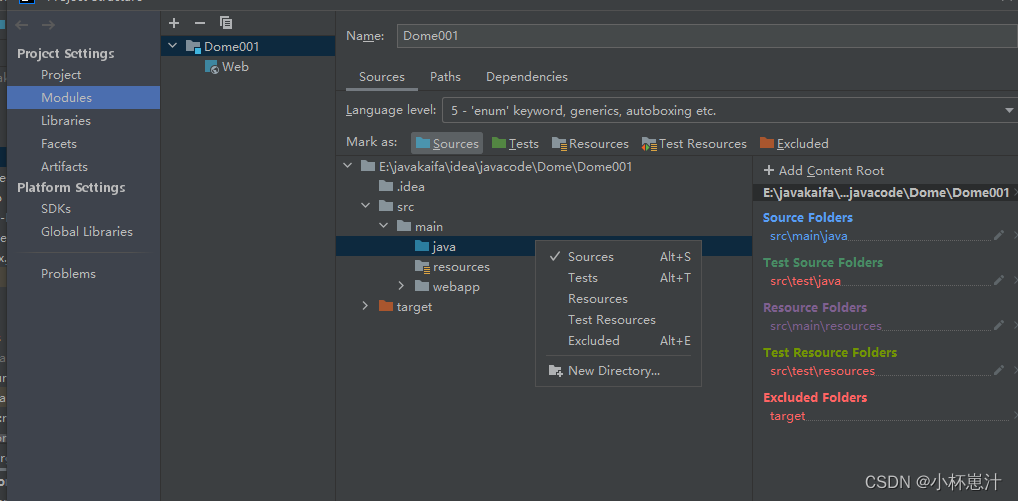Collapse the src folder node
The width and height of the screenshot is (1018, 501).
[x=366, y=206]
